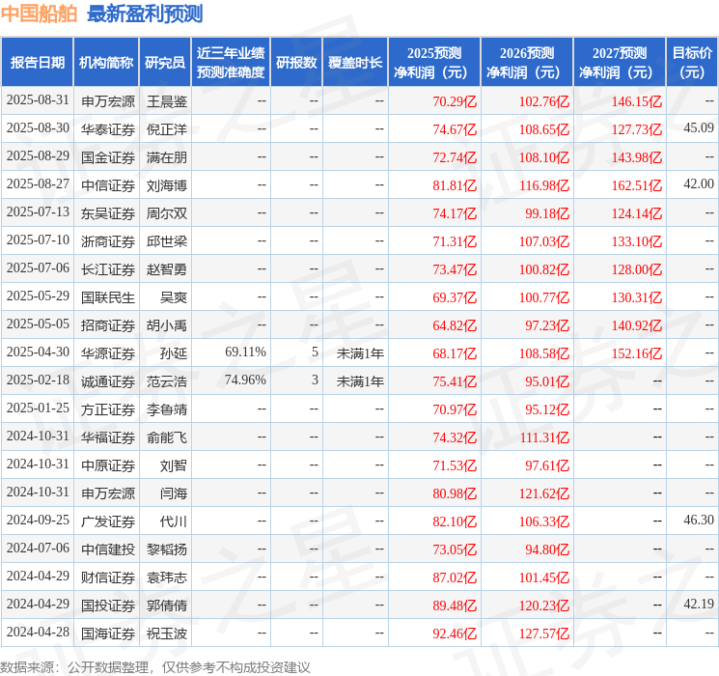This screenshot has width=719, height=676.
Task: Click analyst name 满在朋
Action: (x=166, y=157)
